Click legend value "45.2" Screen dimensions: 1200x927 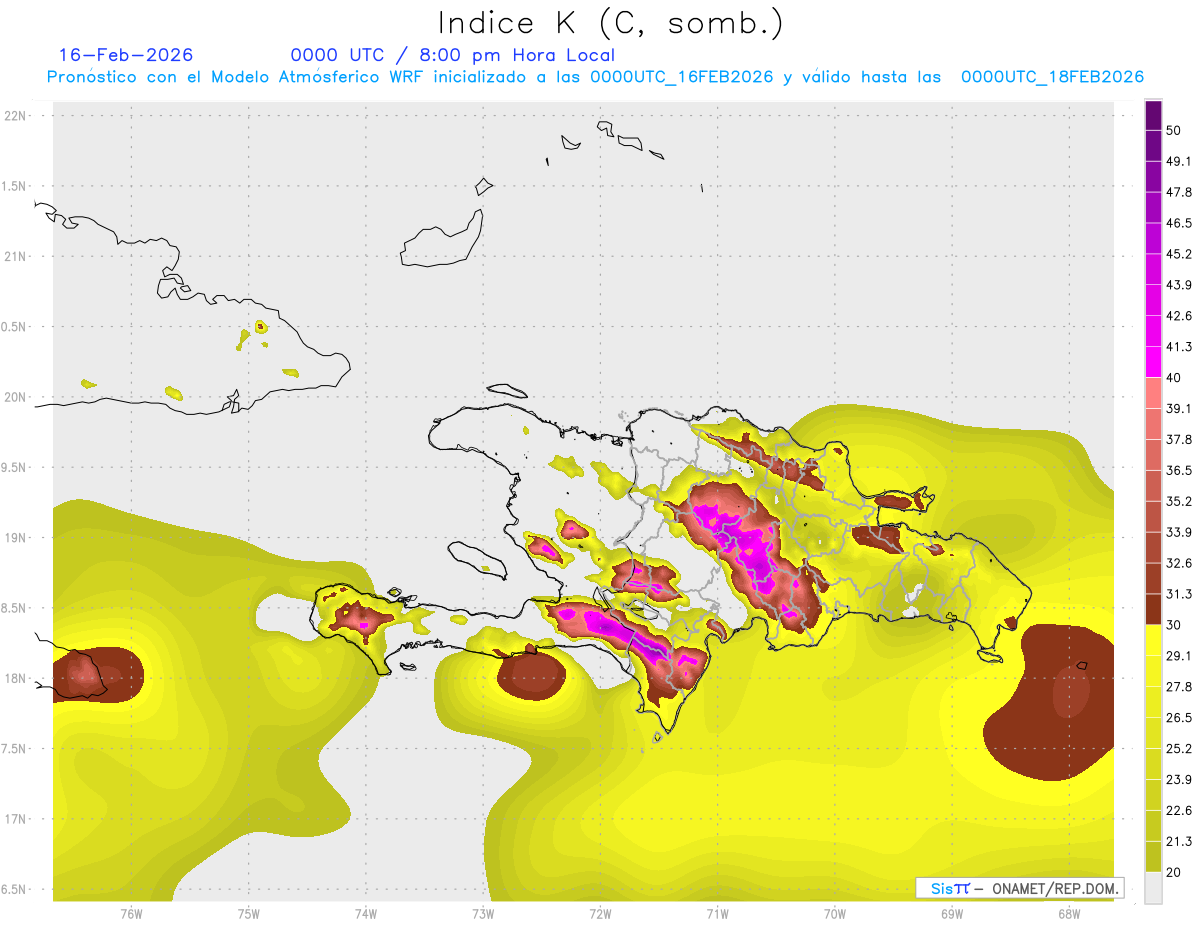pyautogui.click(x=1179, y=254)
